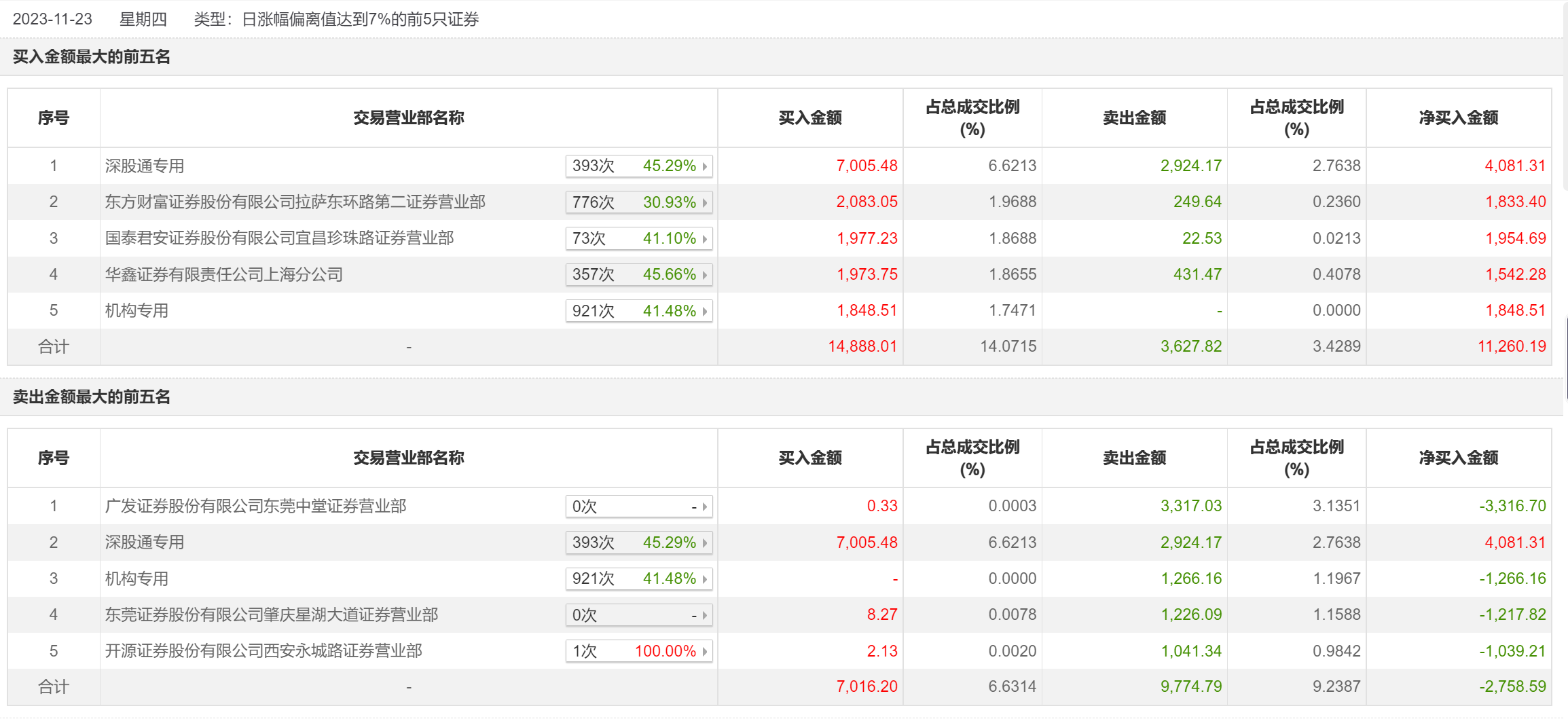Click the arrow in the 东莞证券 row's 0次 box

(705, 616)
